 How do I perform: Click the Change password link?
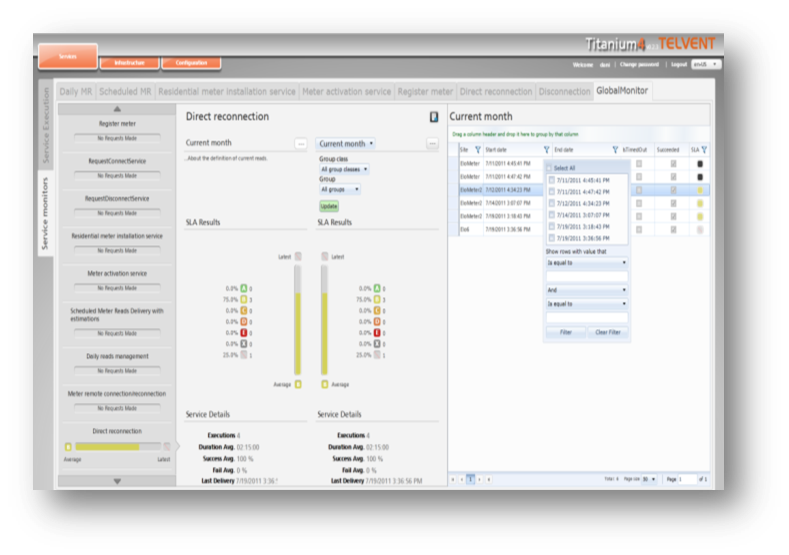pos(639,64)
